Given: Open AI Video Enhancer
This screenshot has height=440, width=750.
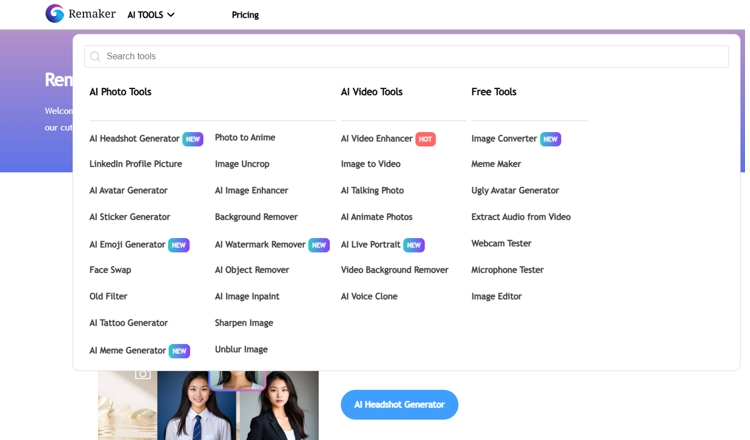Looking at the screenshot, I should (x=376, y=139).
